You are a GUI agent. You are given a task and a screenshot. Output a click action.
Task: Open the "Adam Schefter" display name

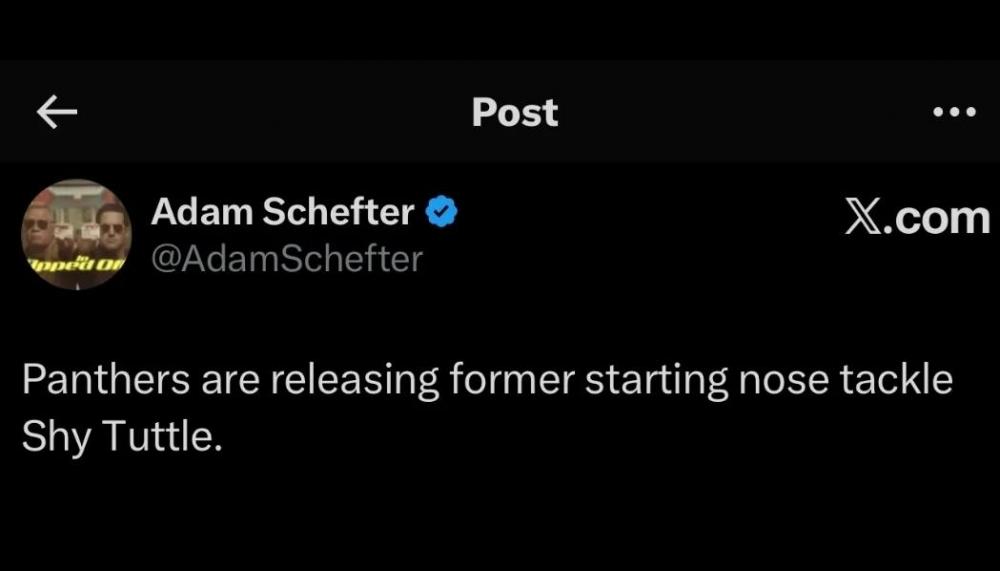coord(282,212)
